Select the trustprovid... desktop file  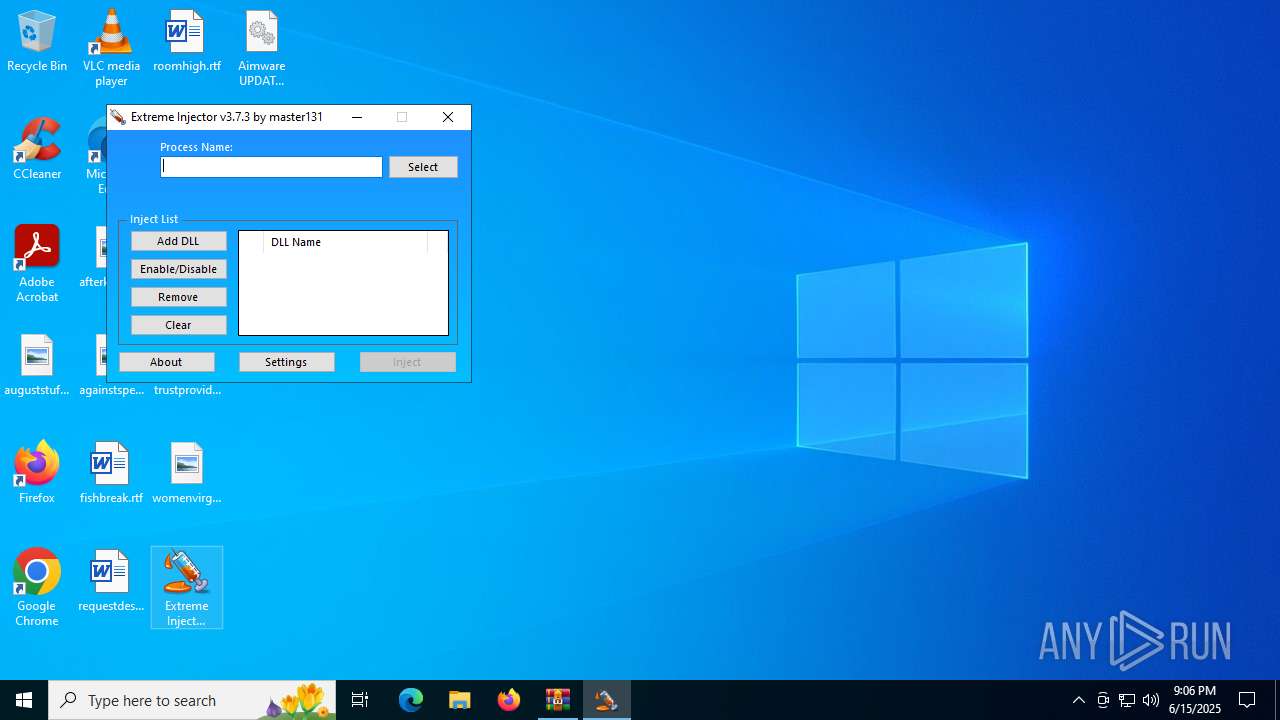187,390
